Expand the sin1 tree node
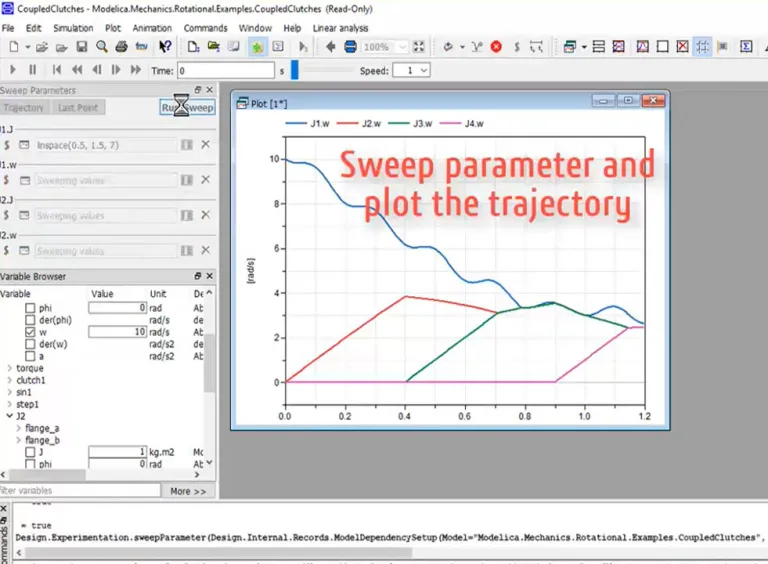Image resolution: width=768 pixels, height=564 pixels. pyautogui.click(x=9, y=392)
